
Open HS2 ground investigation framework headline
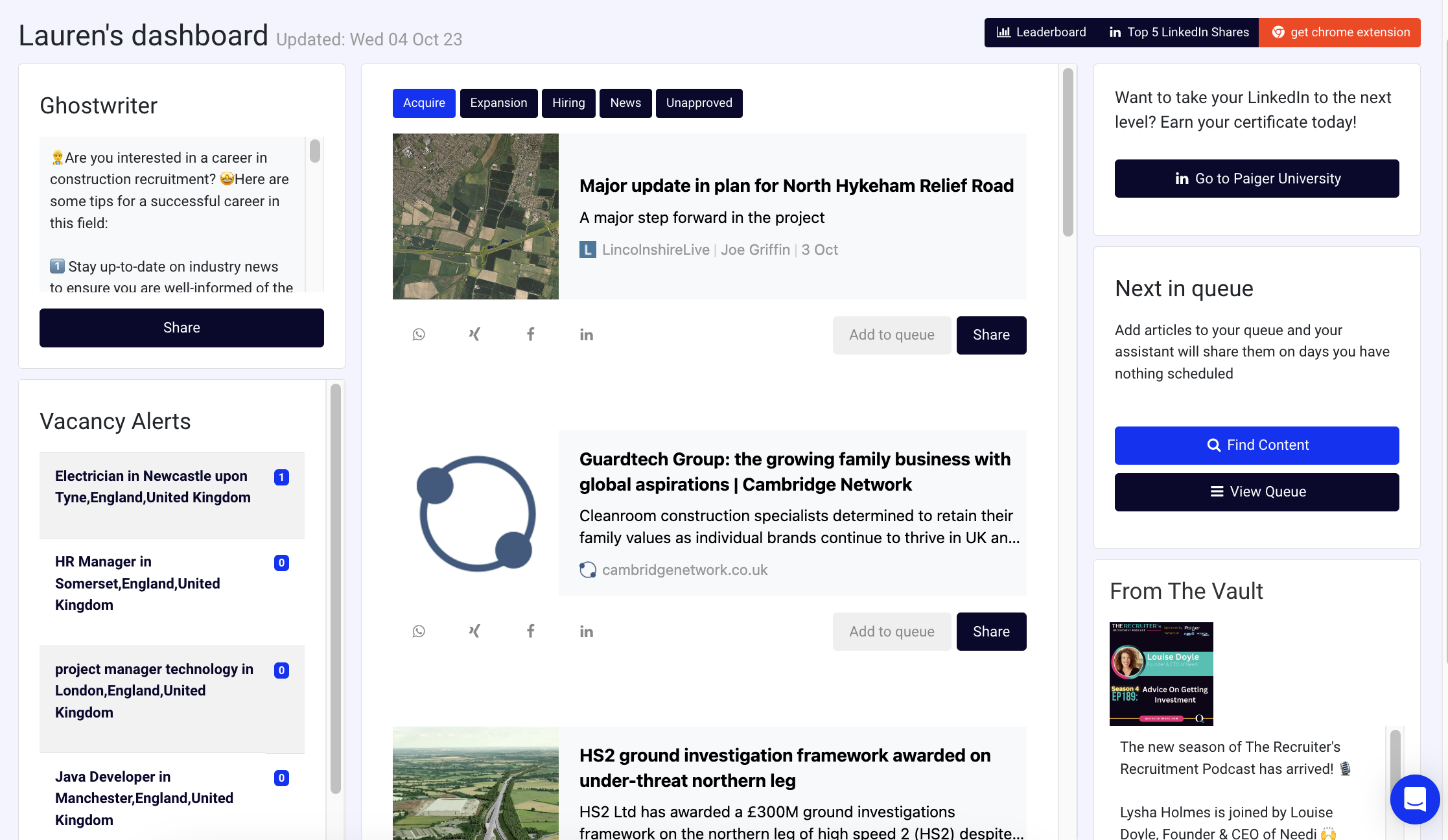point(785,768)
